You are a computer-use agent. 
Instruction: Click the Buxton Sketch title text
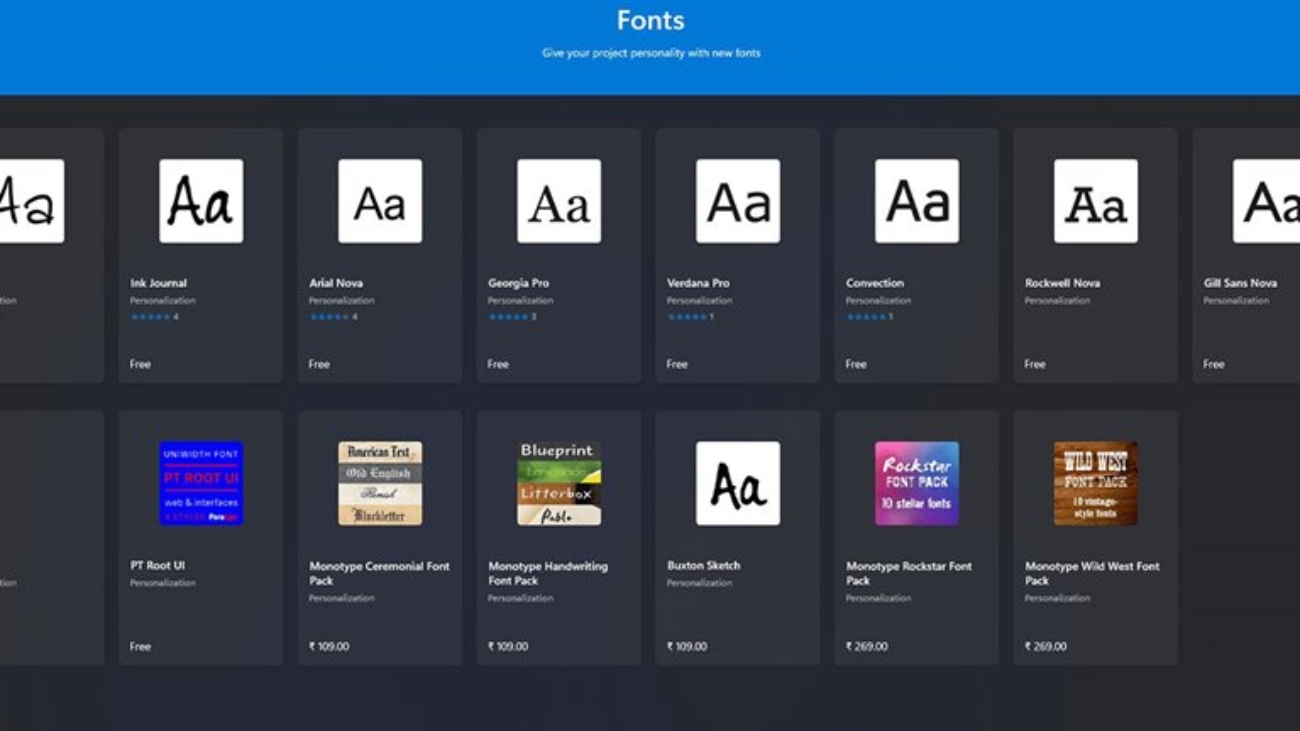pyautogui.click(x=704, y=566)
